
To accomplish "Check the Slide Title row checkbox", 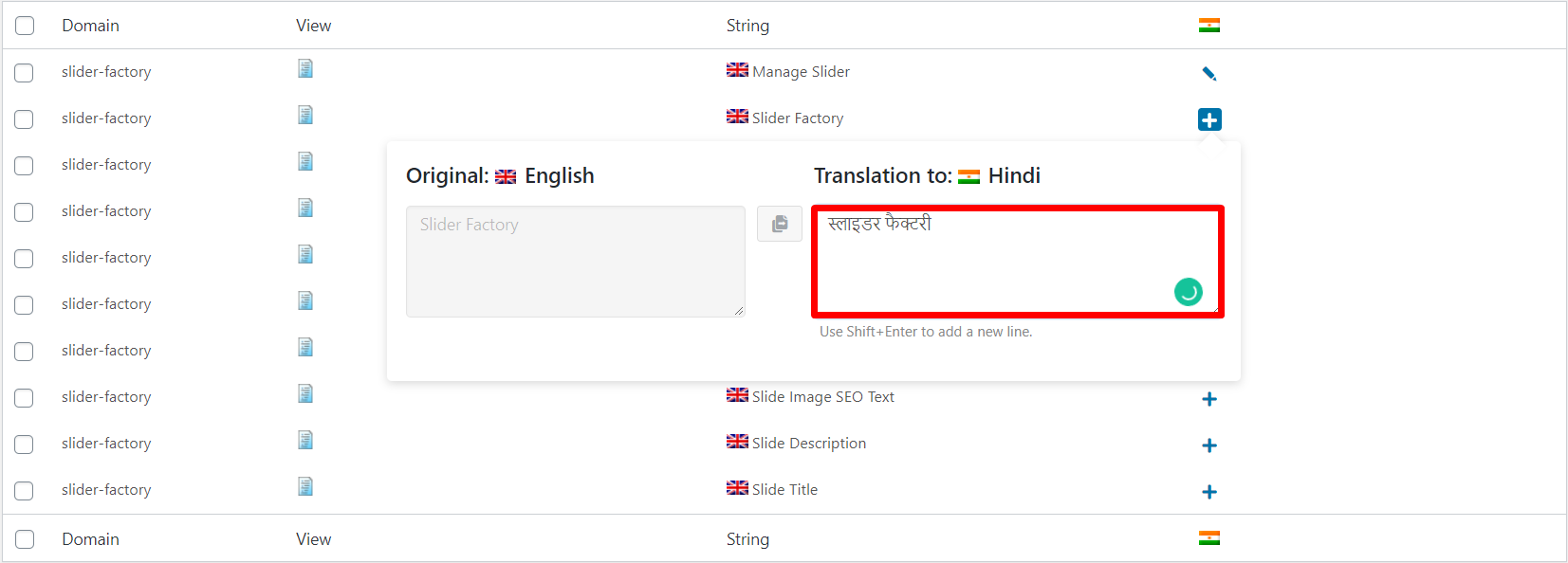I will [x=25, y=491].
